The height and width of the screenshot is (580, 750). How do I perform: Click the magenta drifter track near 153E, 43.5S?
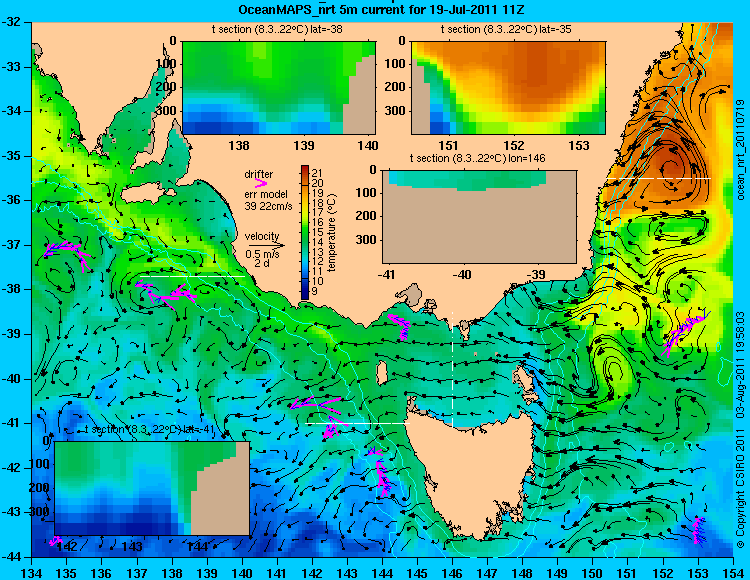[x=698, y=531]
